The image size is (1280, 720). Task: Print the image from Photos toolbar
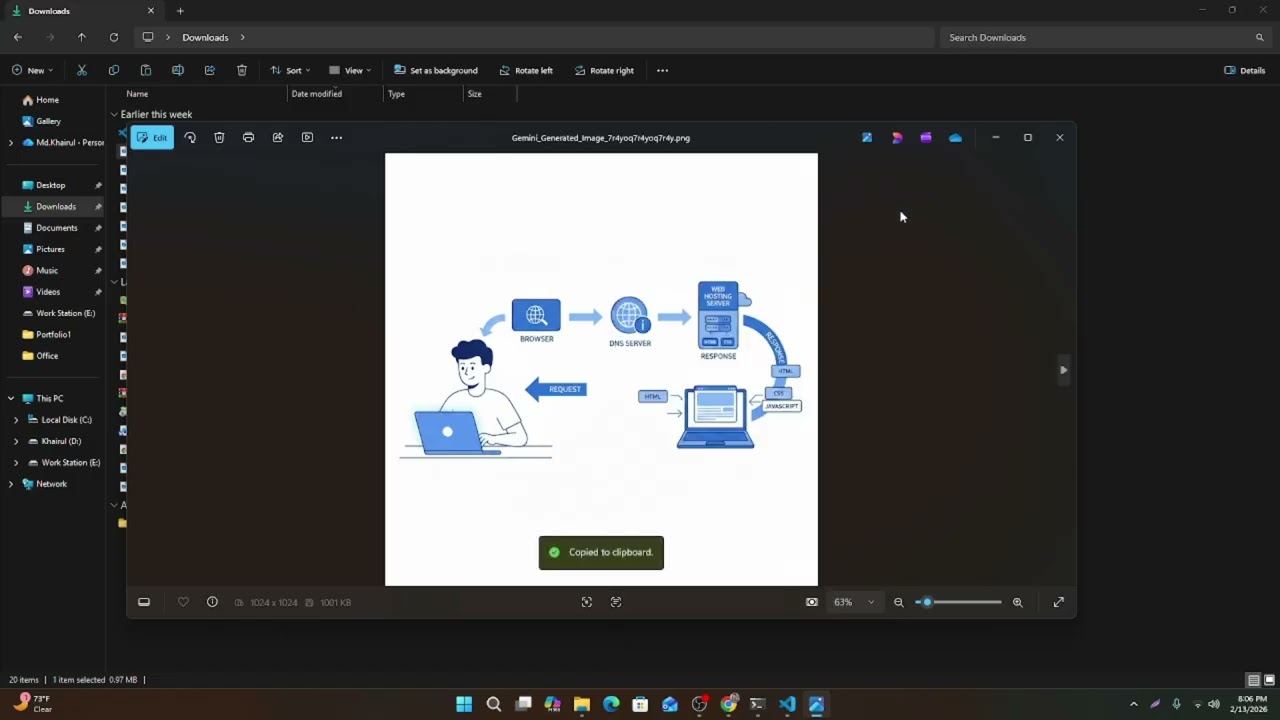click(248, 138)
